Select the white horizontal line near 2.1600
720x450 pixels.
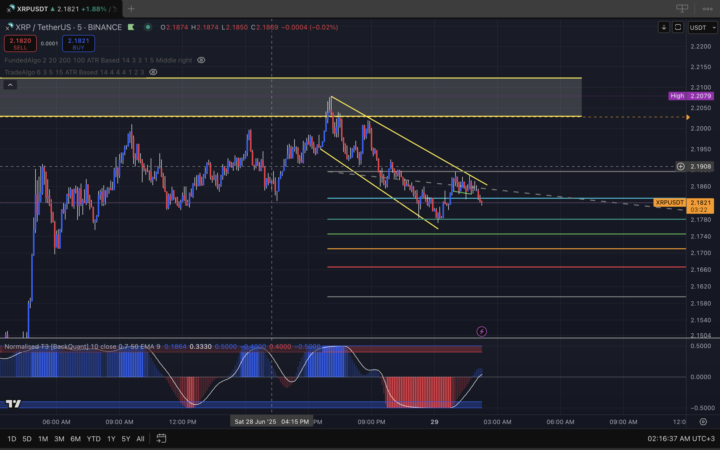[506, 297]
